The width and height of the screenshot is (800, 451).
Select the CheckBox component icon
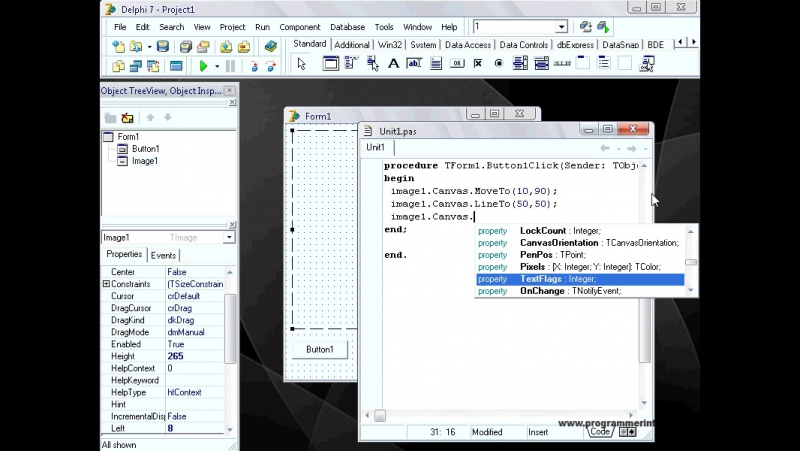(x=478, y=64)
